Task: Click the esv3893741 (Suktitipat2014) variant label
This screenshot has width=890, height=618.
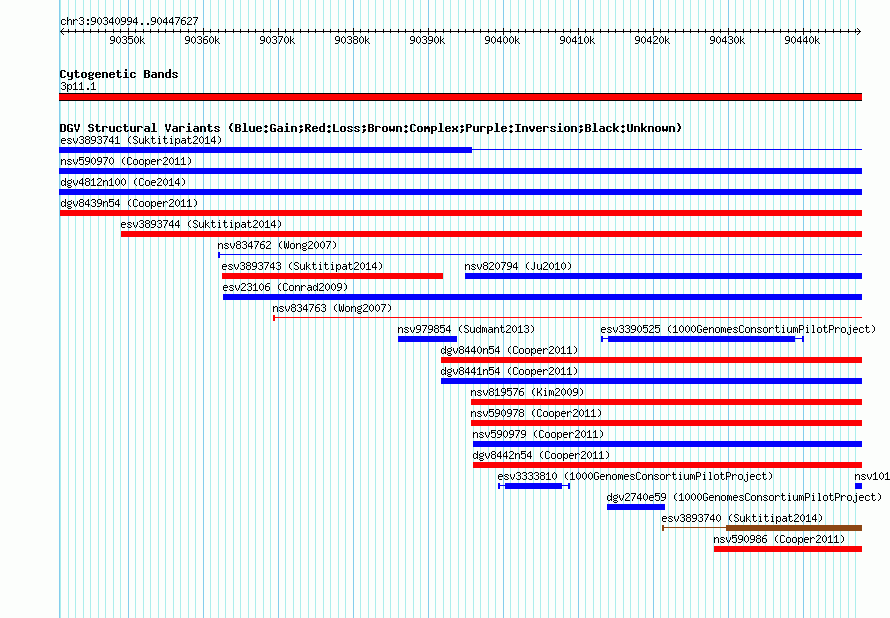Action: 141,140
